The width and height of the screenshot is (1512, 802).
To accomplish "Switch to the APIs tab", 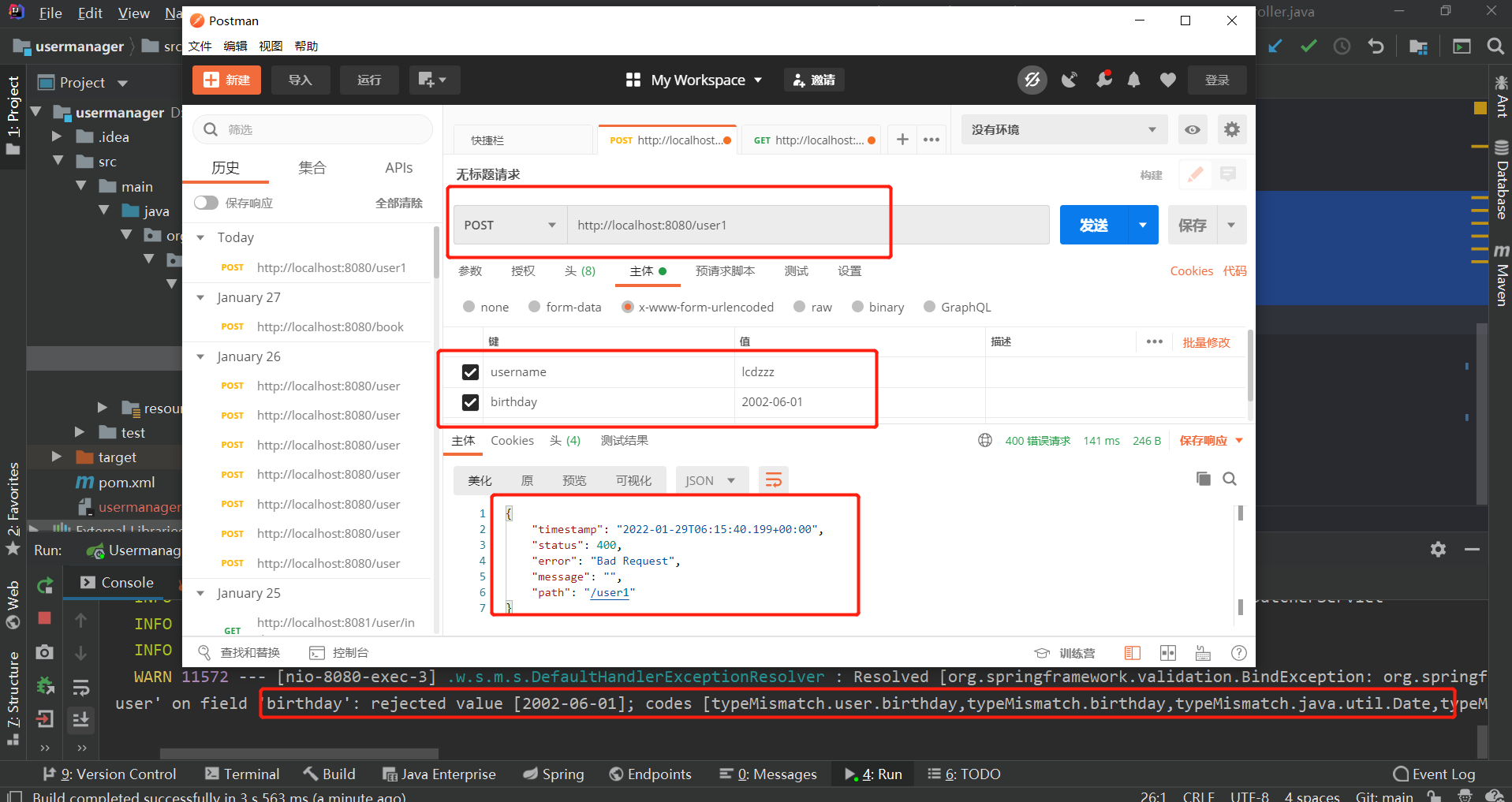I will [398, 167].
